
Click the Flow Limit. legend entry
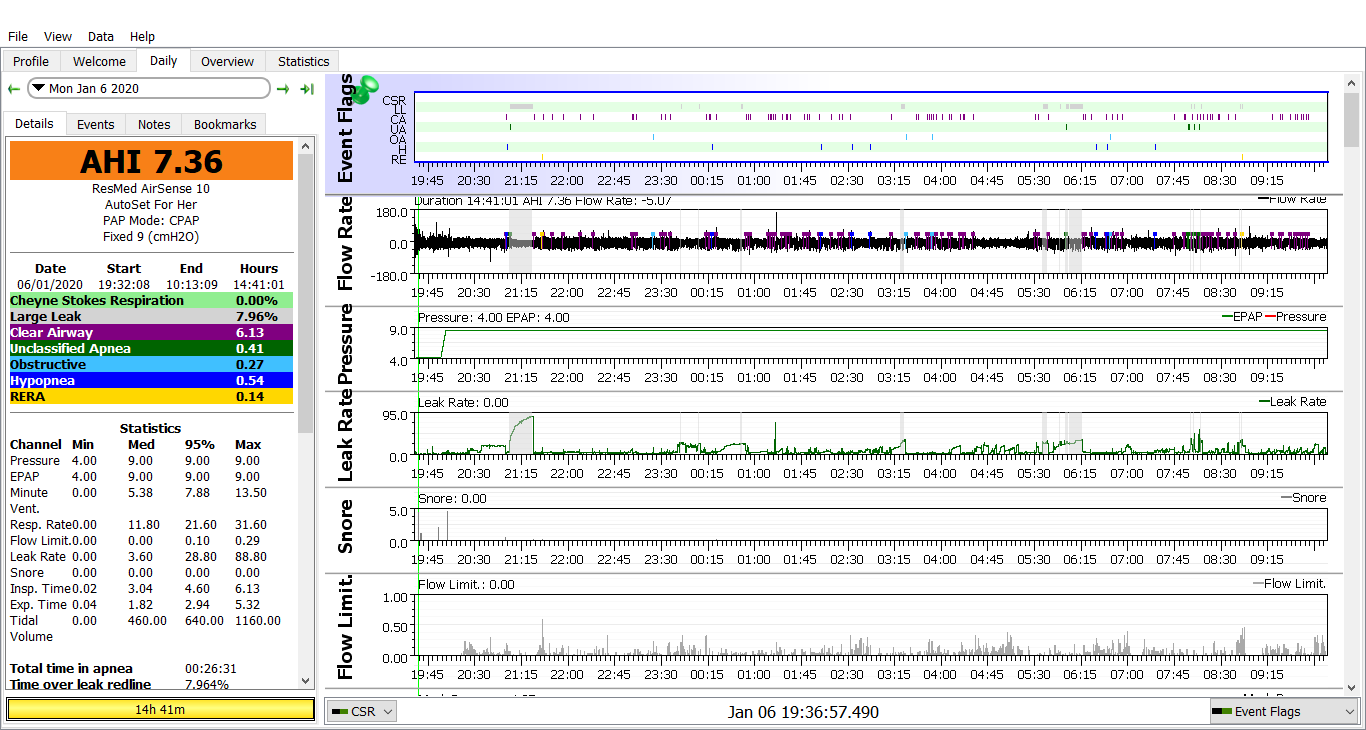(1290, 584)
